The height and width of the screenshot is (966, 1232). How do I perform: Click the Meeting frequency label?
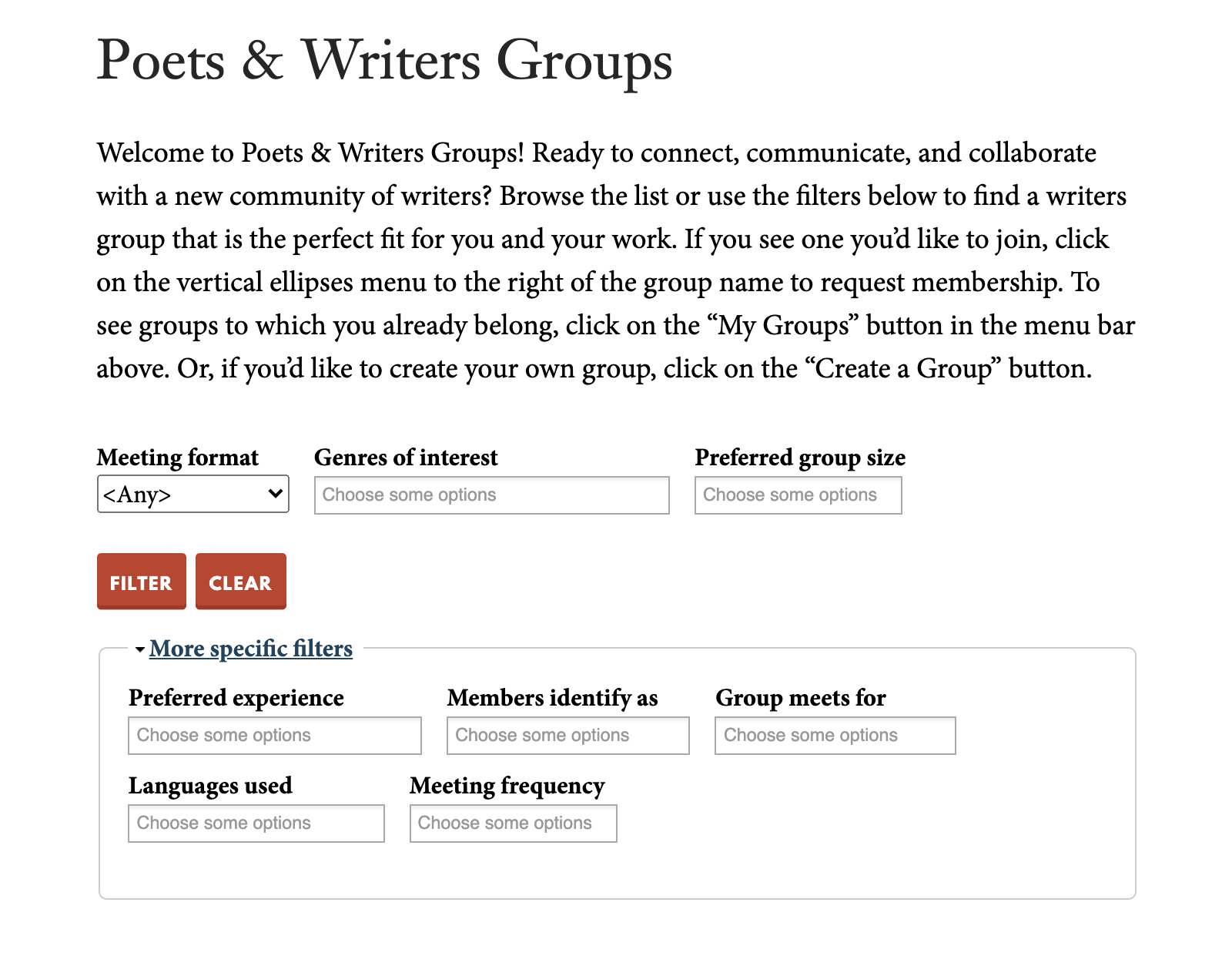click(x=507, y=786)
